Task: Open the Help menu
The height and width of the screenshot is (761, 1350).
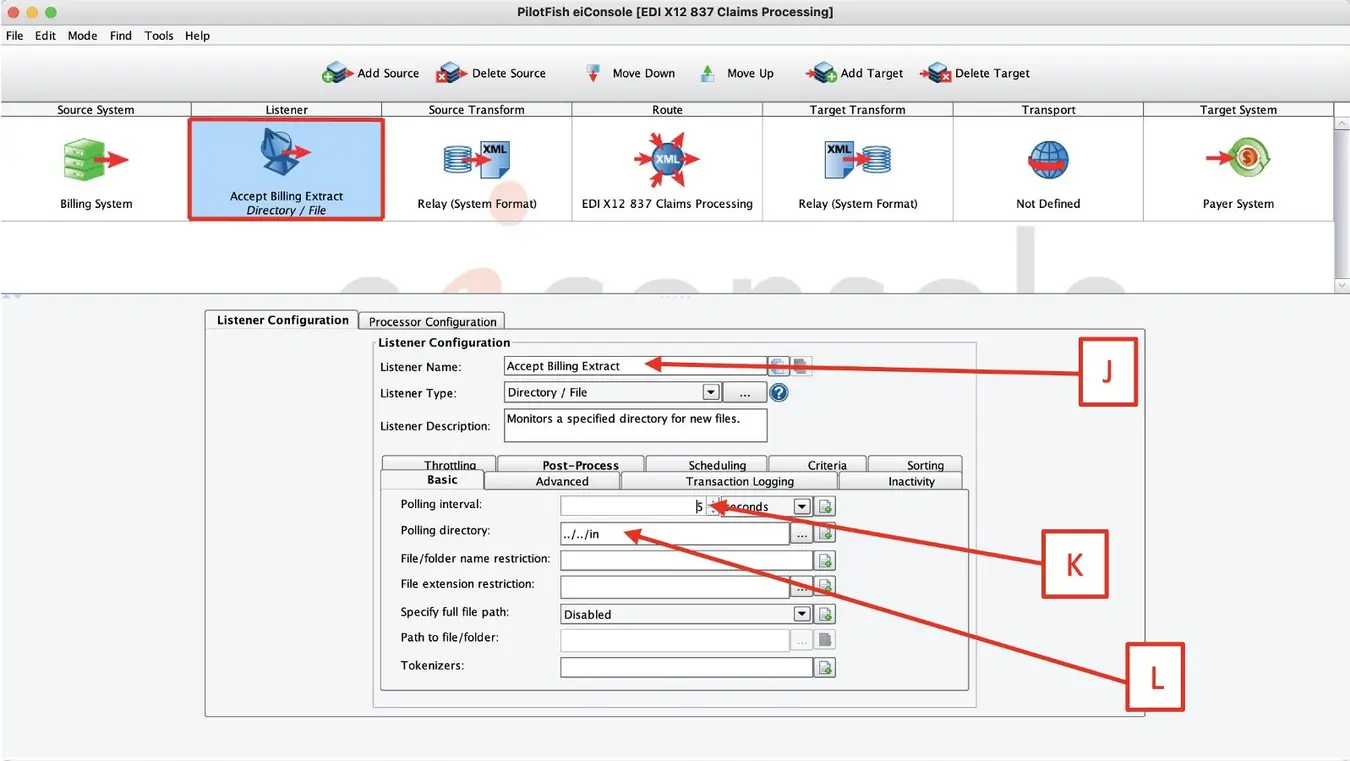Action: point(197,35)
